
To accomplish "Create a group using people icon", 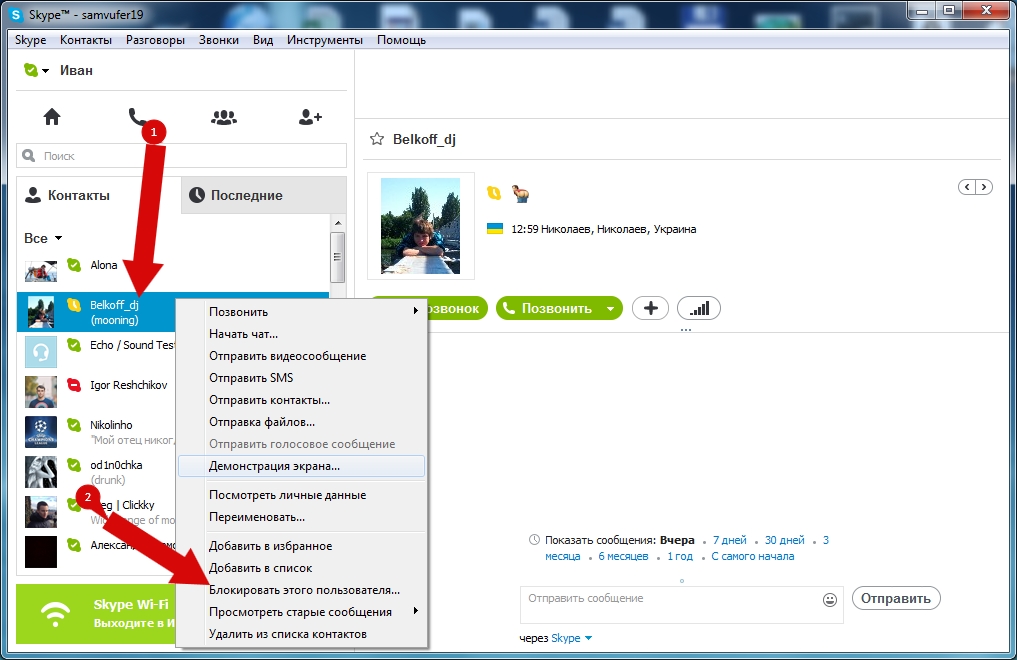I will (224, 117).
